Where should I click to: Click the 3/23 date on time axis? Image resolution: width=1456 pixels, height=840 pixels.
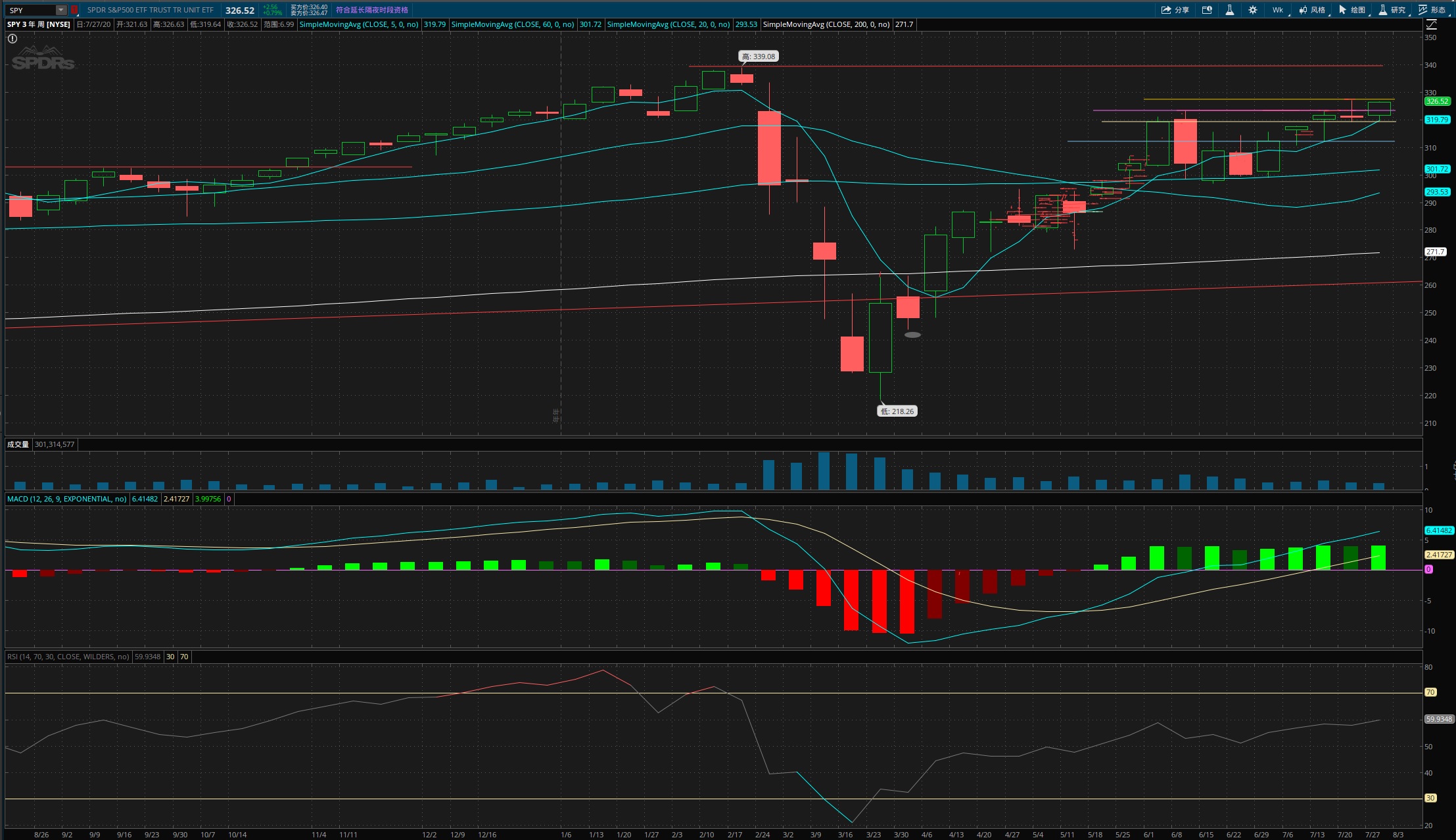(x=874, y=835)
